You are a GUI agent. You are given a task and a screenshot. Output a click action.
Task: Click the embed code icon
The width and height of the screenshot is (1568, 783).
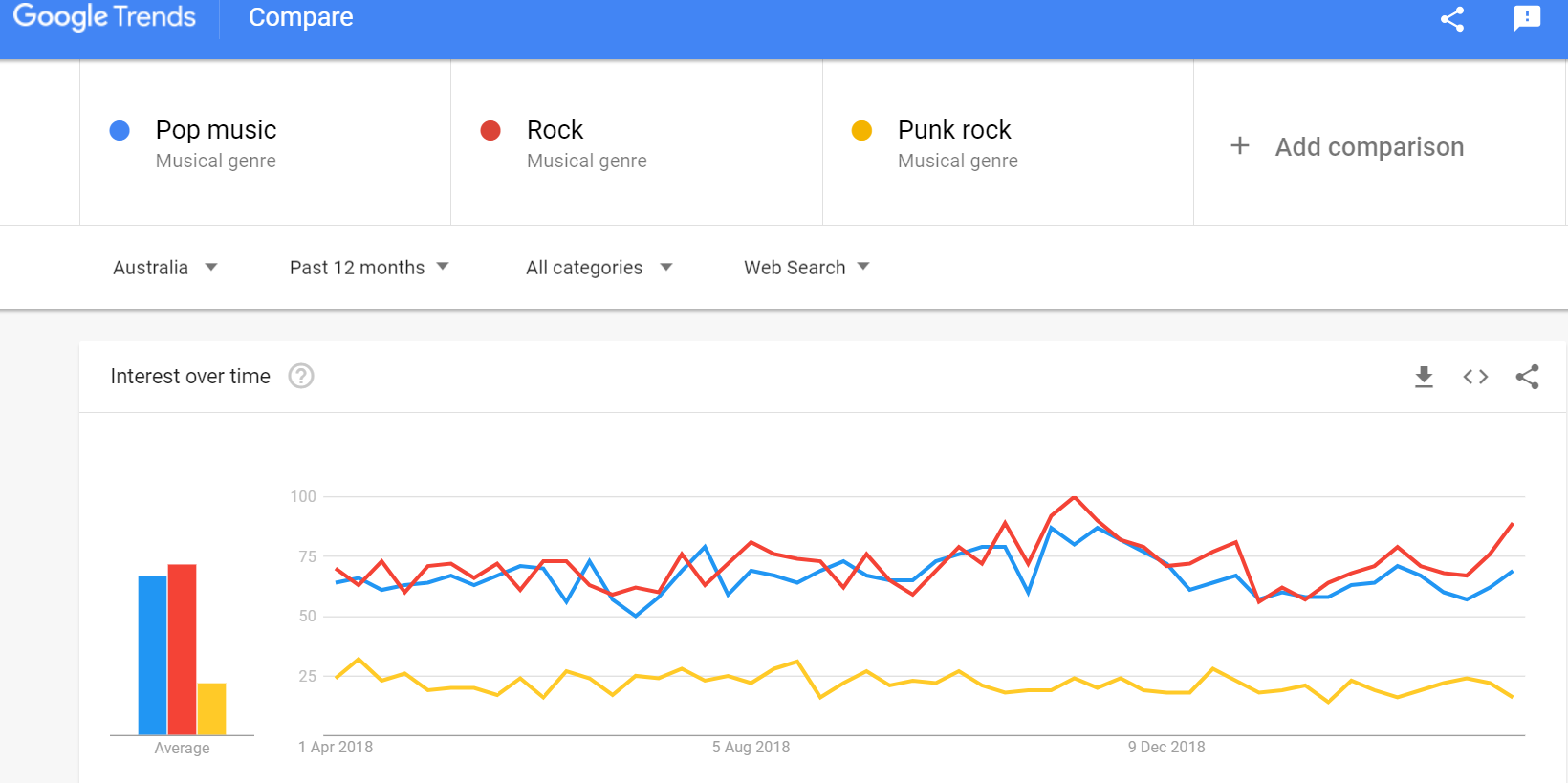[1475, 377]
